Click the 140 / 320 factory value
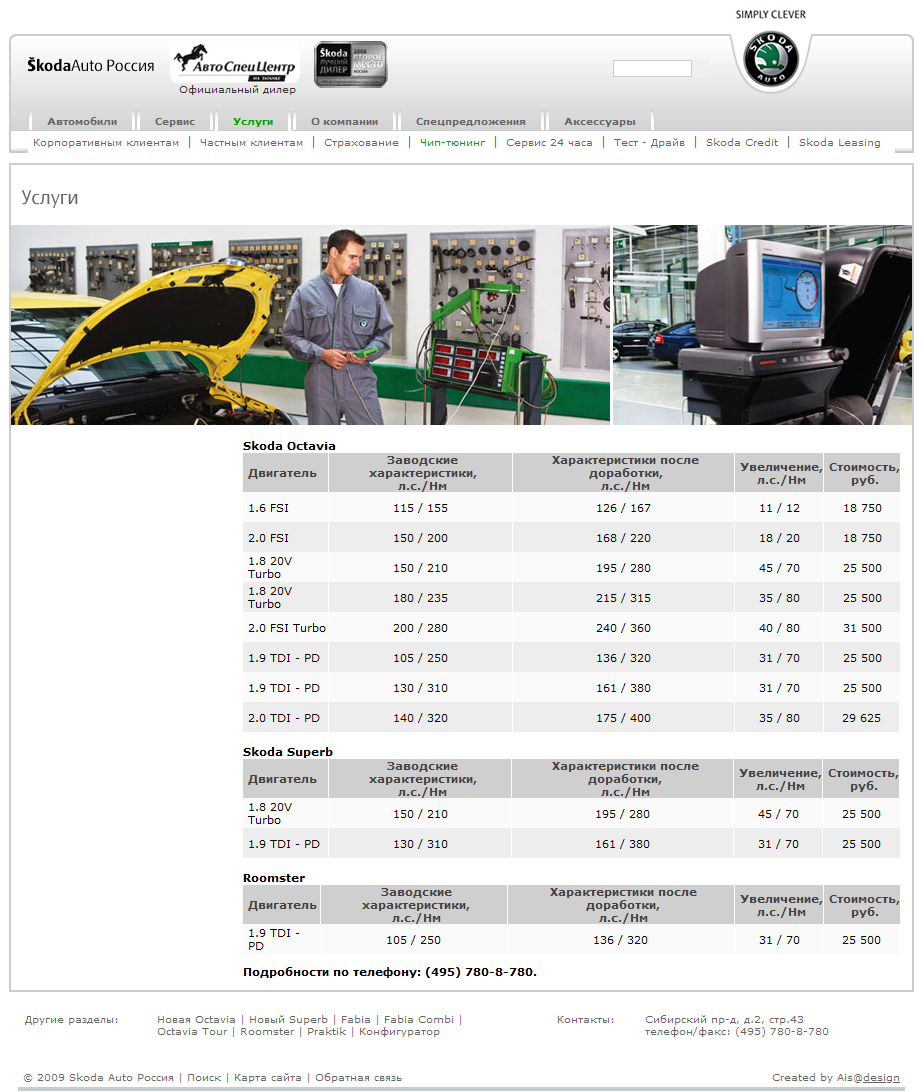Screen dimensions: 924x1092 click(x=421, y=717)
